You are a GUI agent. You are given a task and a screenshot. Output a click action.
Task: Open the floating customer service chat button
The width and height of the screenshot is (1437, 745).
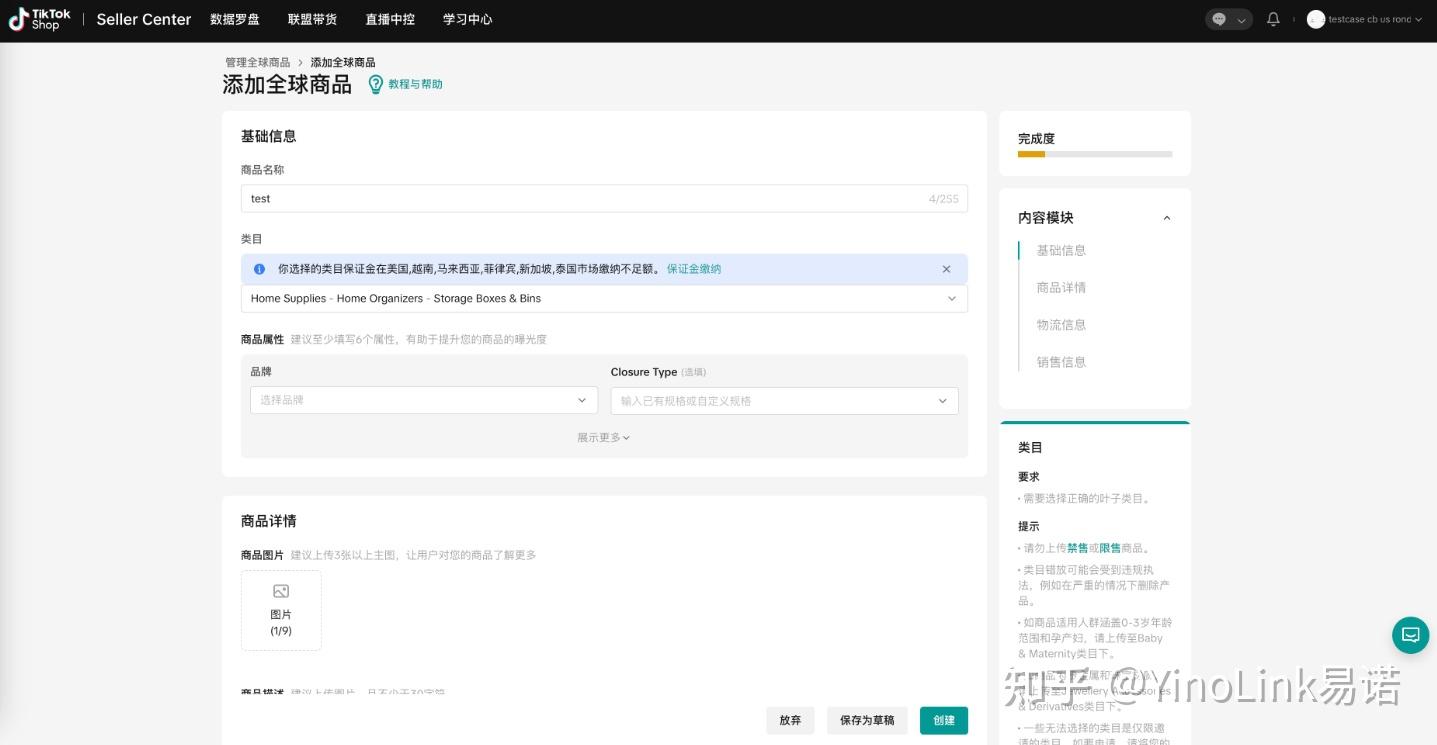pos(1410,635)
